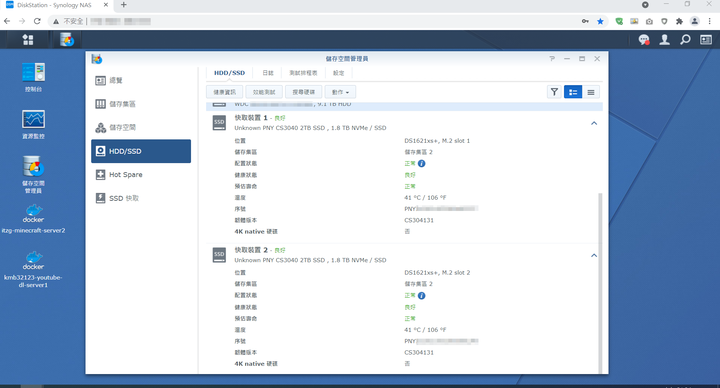The height and width of the screenshot is (388, 720).
Task: Switch to compact list view icon
Action: click(591, 92)
